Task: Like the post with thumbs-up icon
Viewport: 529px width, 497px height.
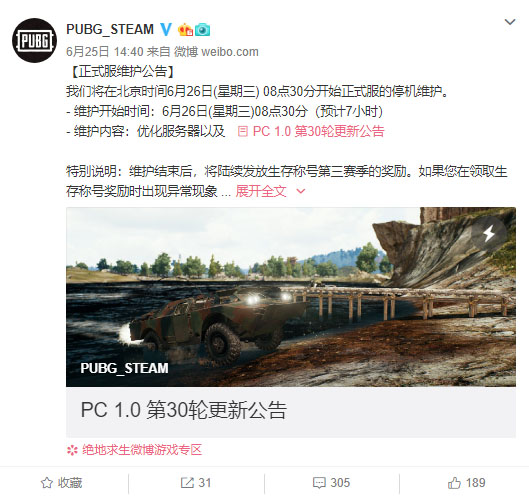Action: [454, 483]
